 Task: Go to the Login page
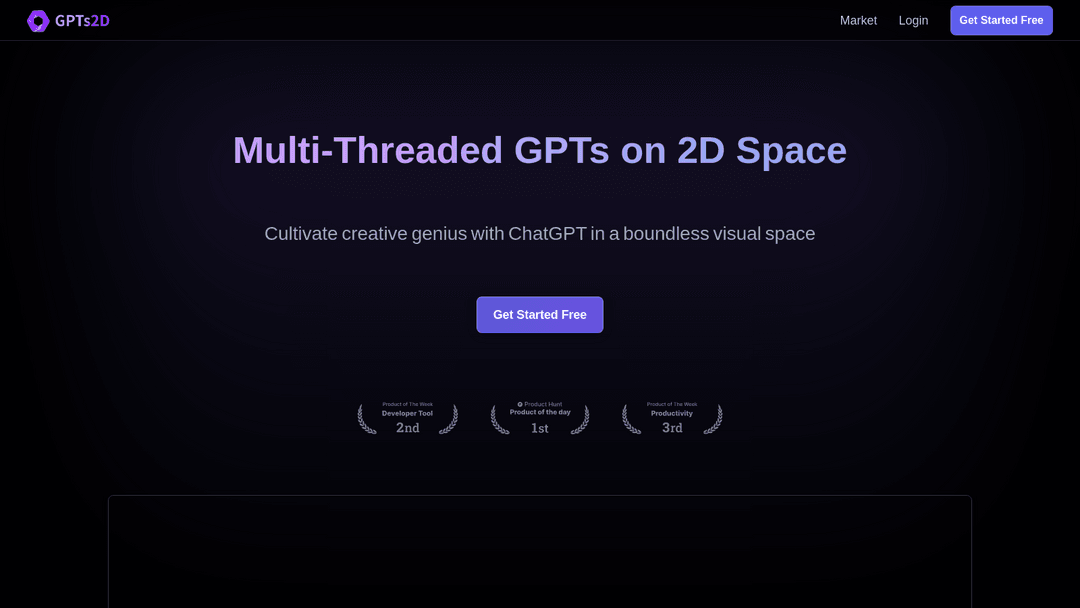(x=913, y=21)
